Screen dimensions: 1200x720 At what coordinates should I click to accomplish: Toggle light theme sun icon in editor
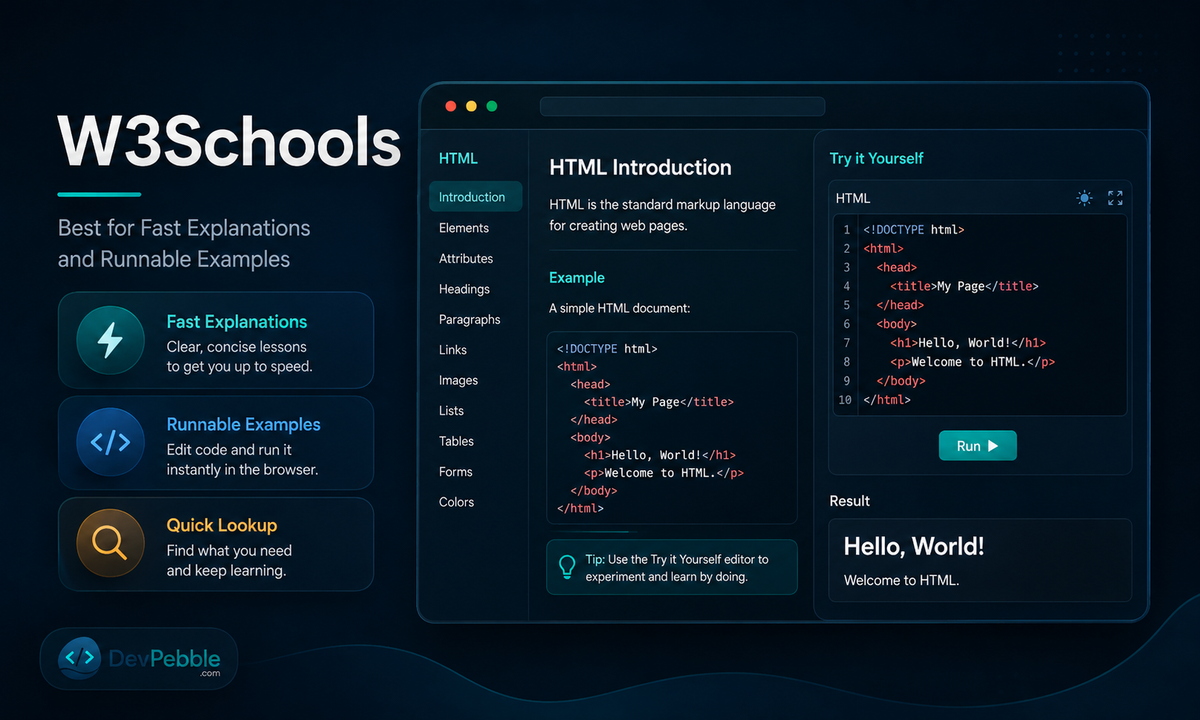1085,198
